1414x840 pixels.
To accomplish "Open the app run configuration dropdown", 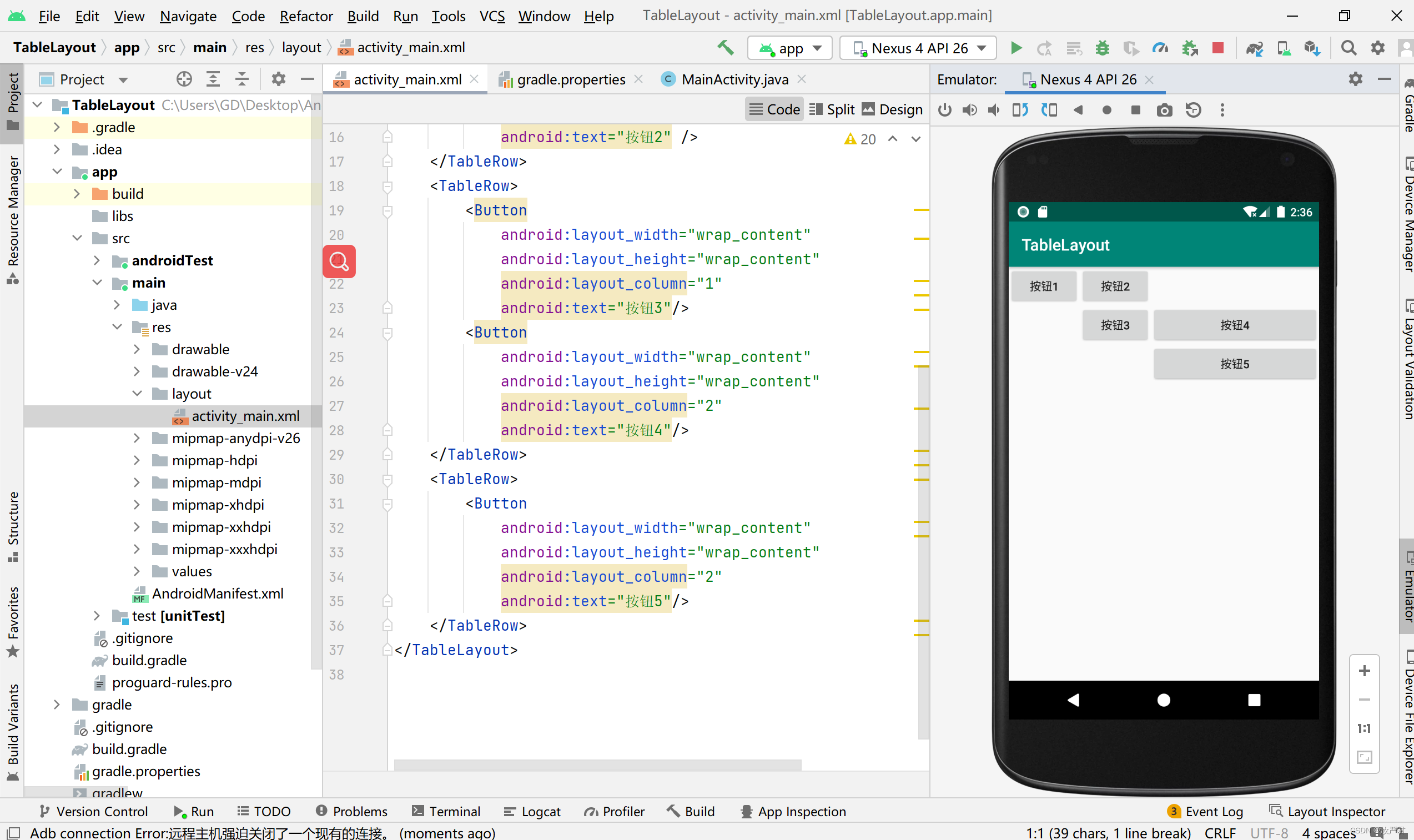I will coord(790,48).
